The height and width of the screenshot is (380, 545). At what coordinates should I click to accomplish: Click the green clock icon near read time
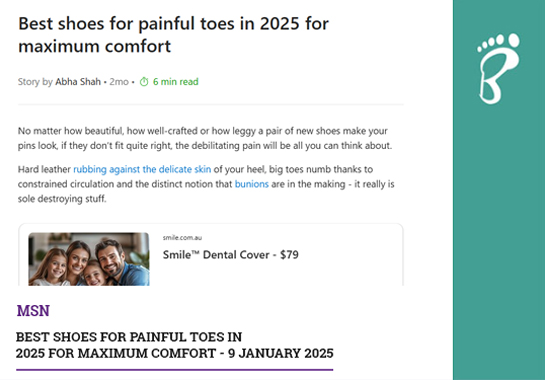point(144,82)
